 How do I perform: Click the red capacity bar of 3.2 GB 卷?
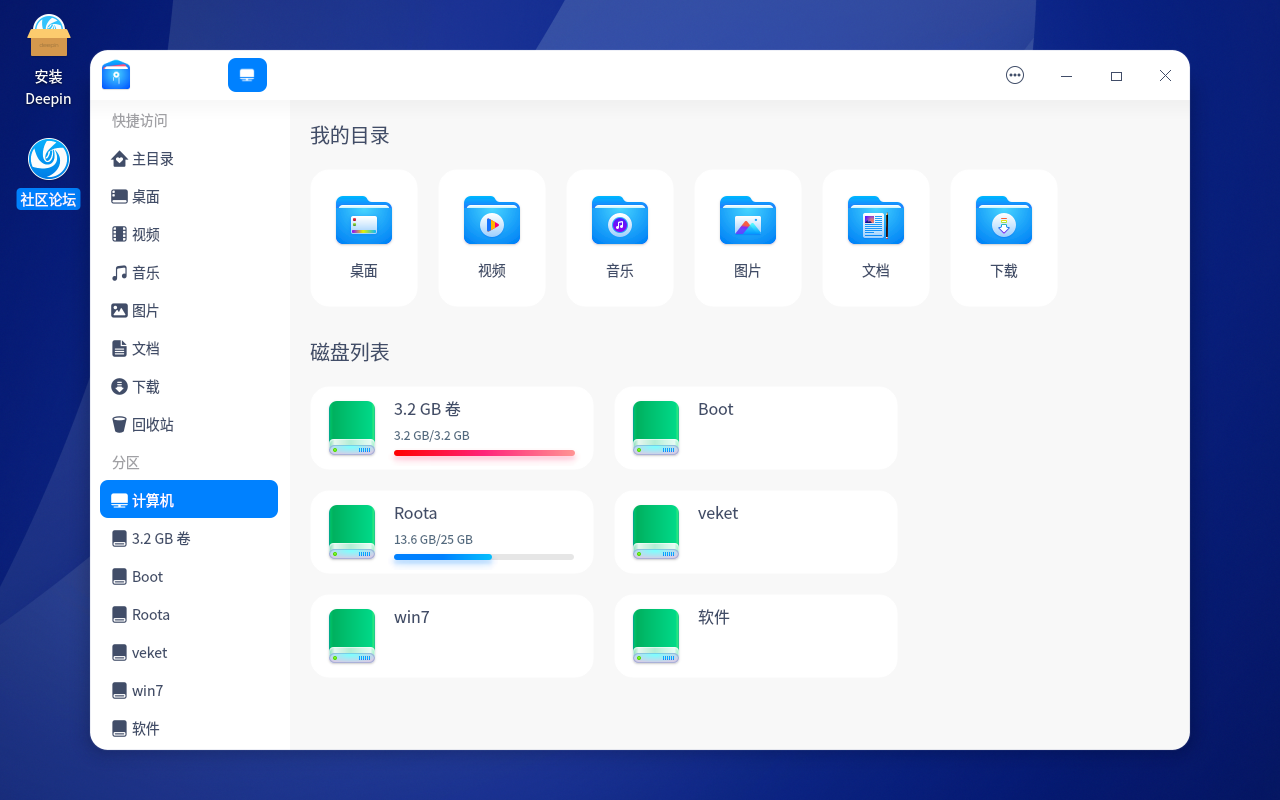485,453
